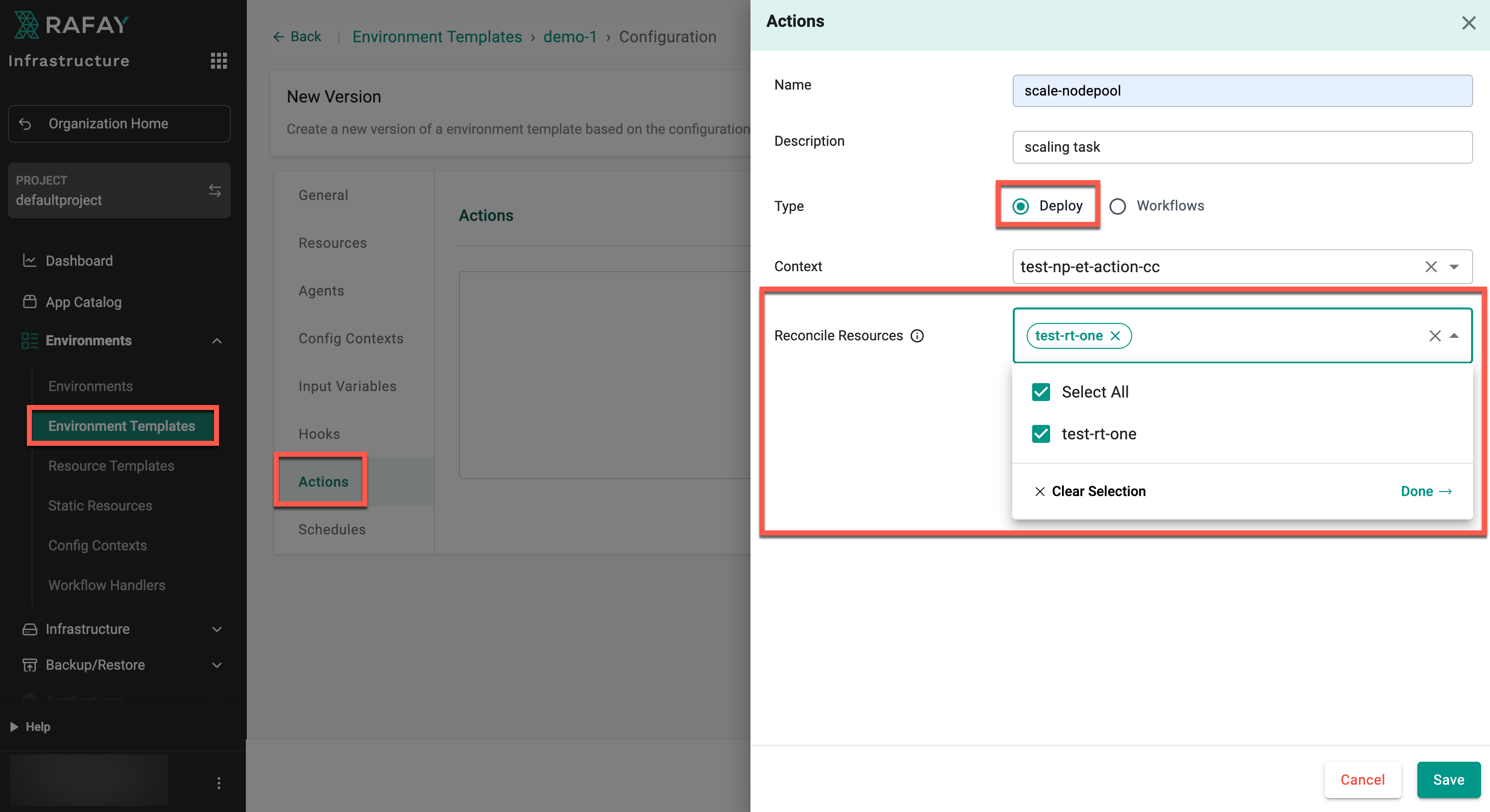
Task: Open the apps grid icon
Action: pos(218,61)
